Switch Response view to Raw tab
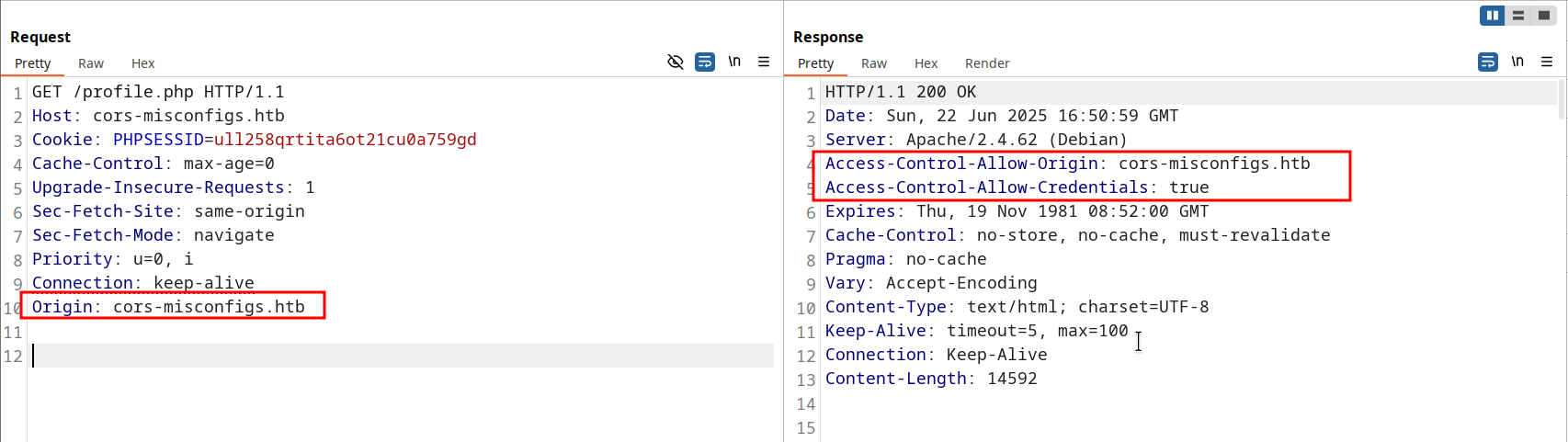The width and height of the screenshot is (1568, 442). 874,63
